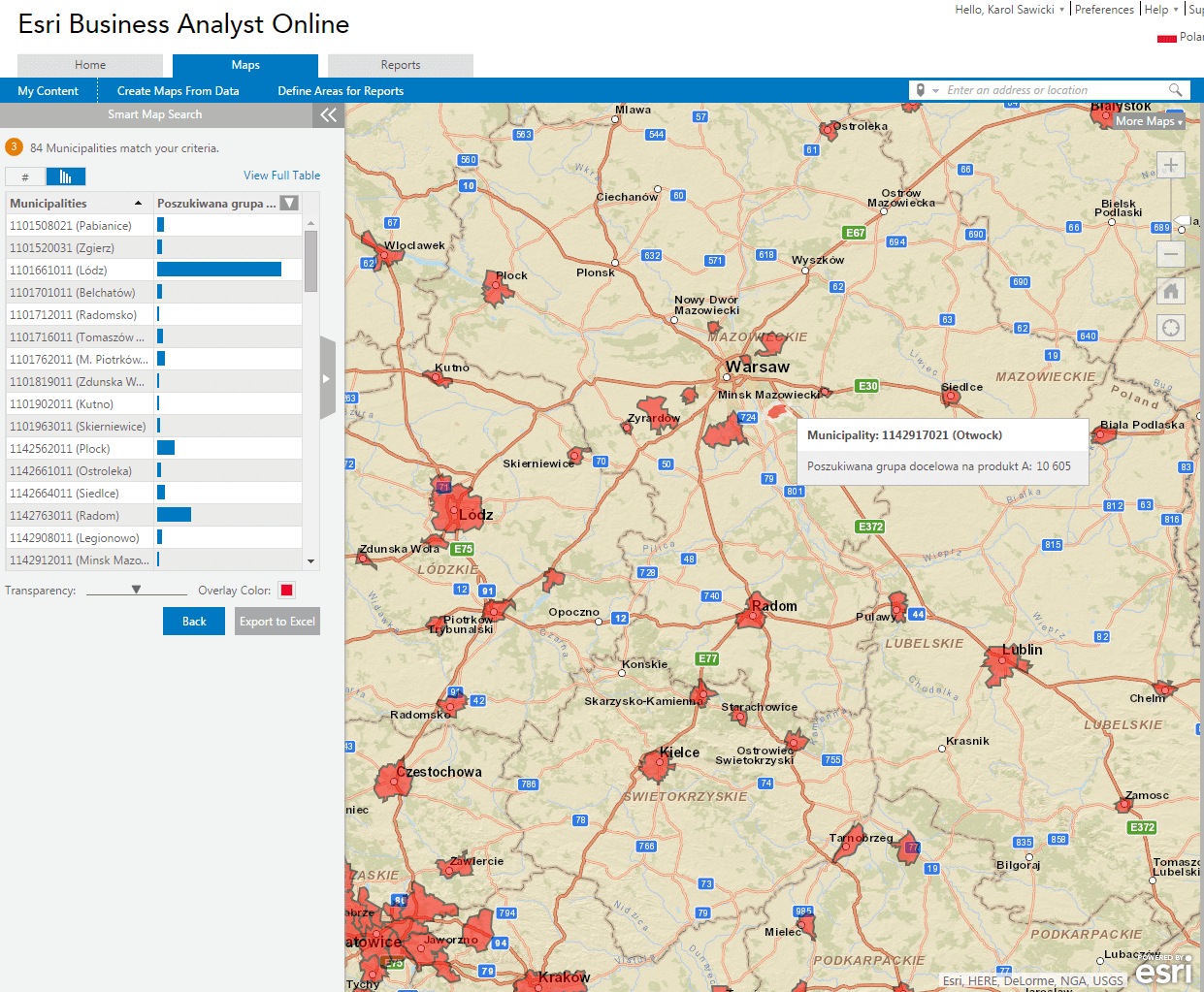Click the step 3 orange indicator
1204x992 pixels.
click(x=14, y=147)
